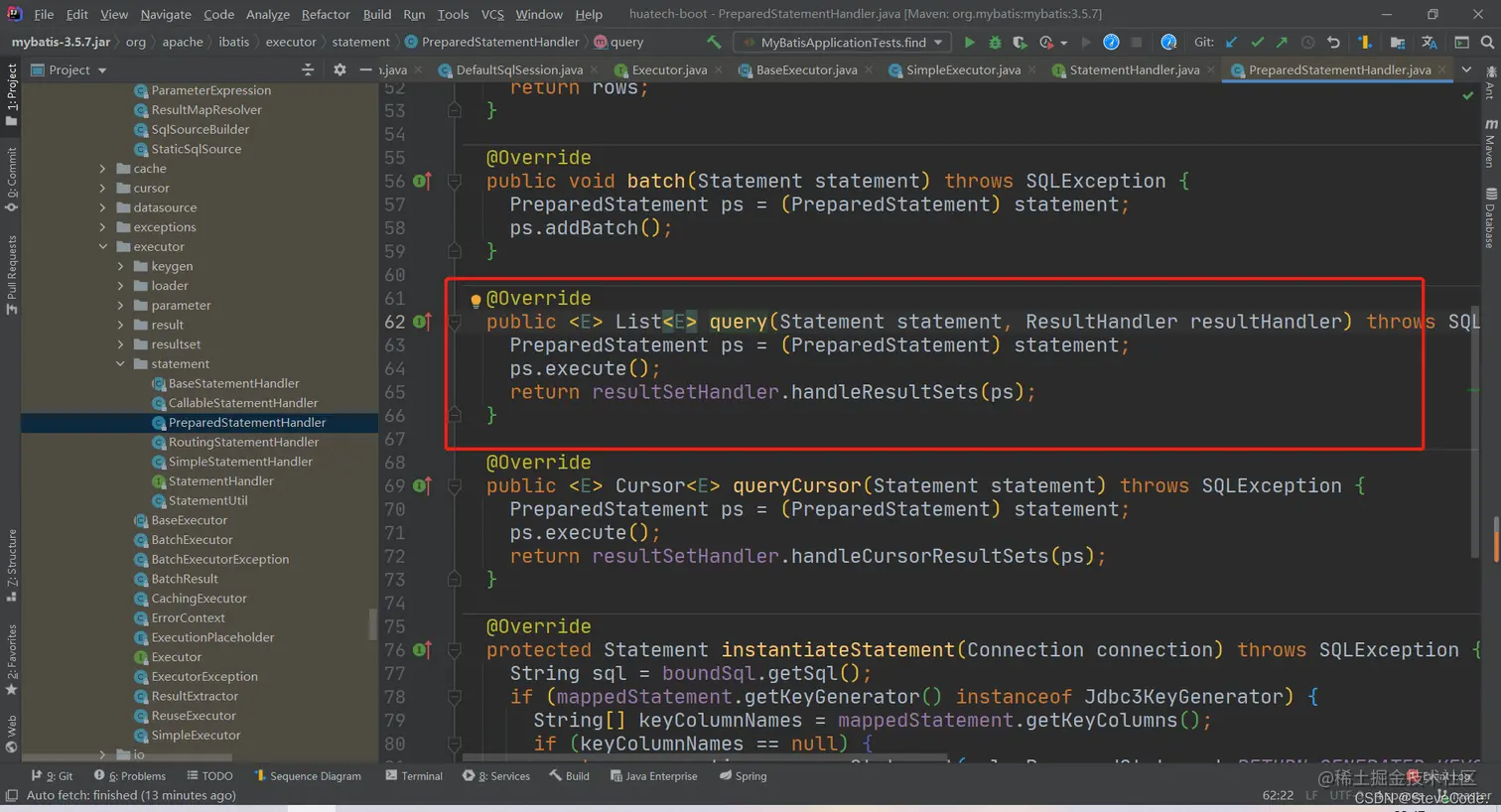Open Search Everywhere magnifier icon

coord(1487,42)
